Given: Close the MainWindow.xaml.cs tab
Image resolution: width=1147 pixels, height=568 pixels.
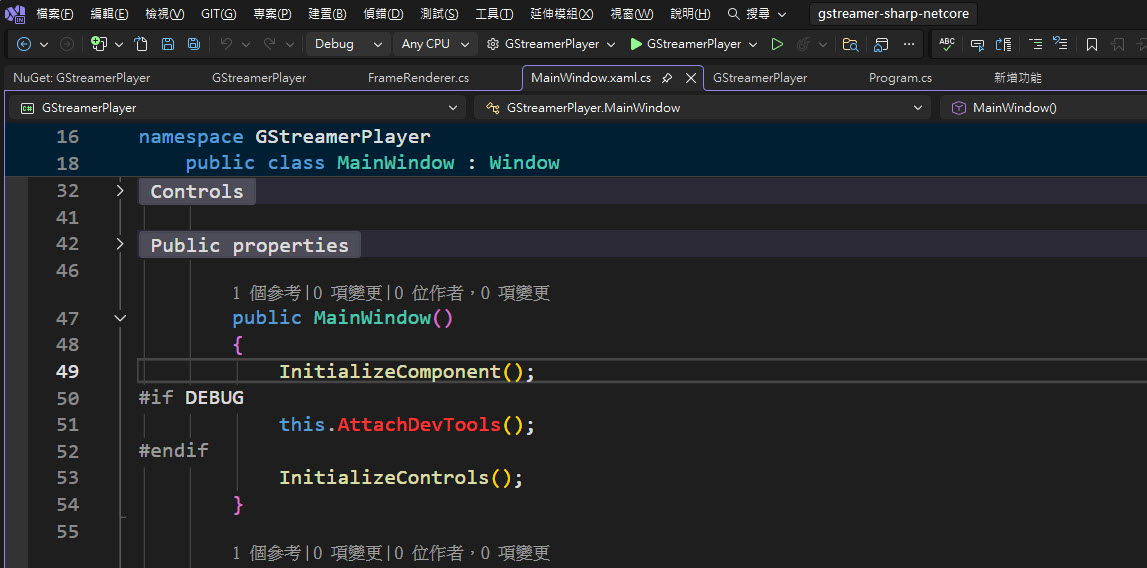Looking at the screenshot, I should pos(690,78).
